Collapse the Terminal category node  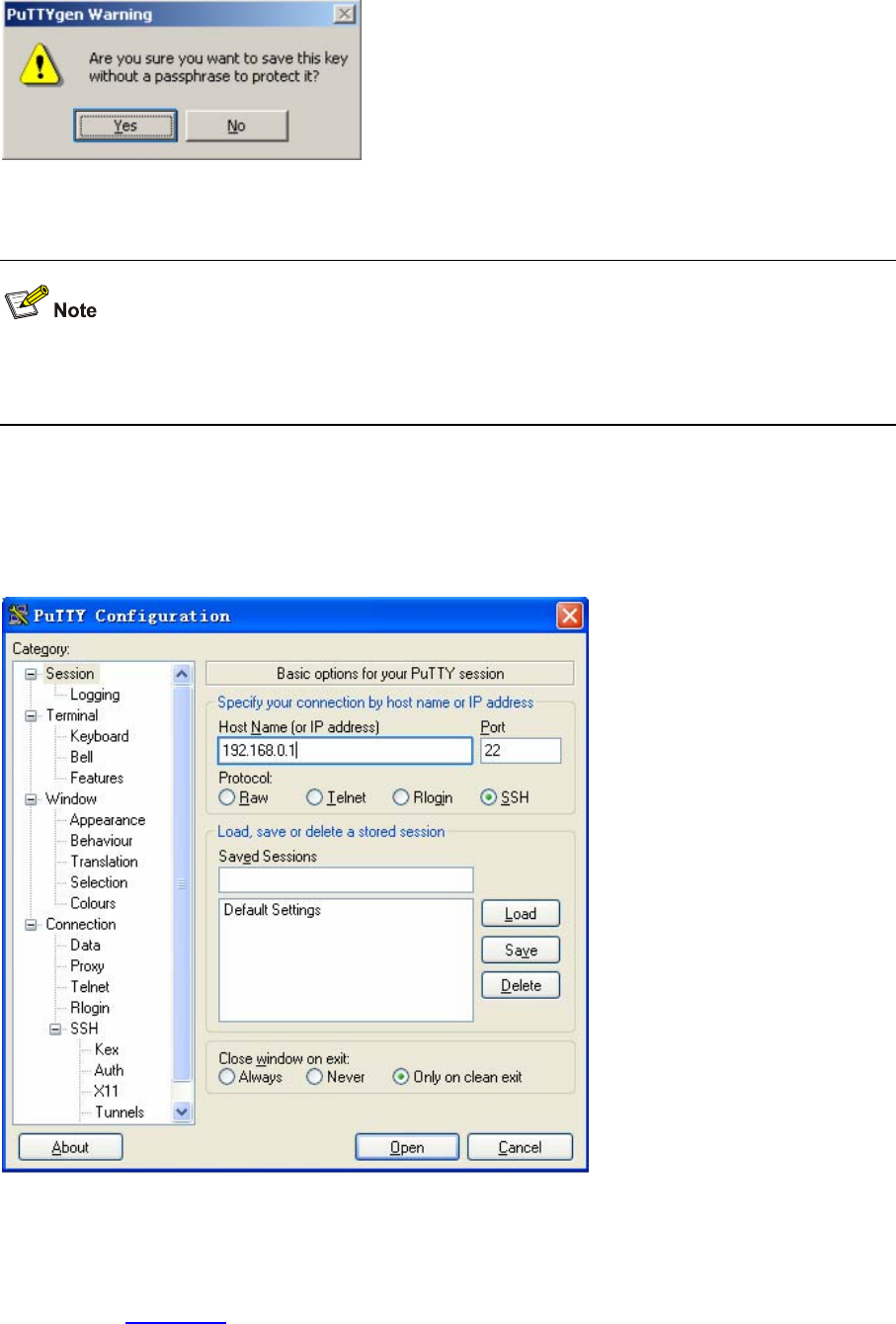31,715
